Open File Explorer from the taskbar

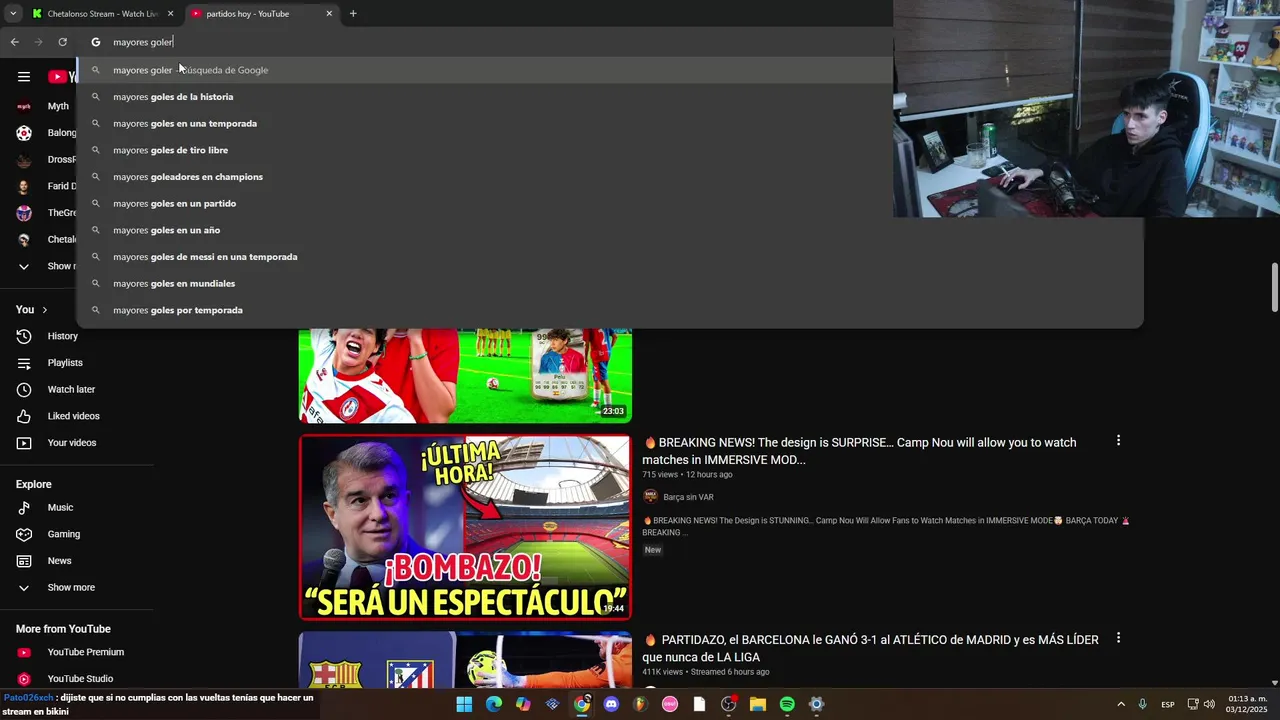point(758,704)
